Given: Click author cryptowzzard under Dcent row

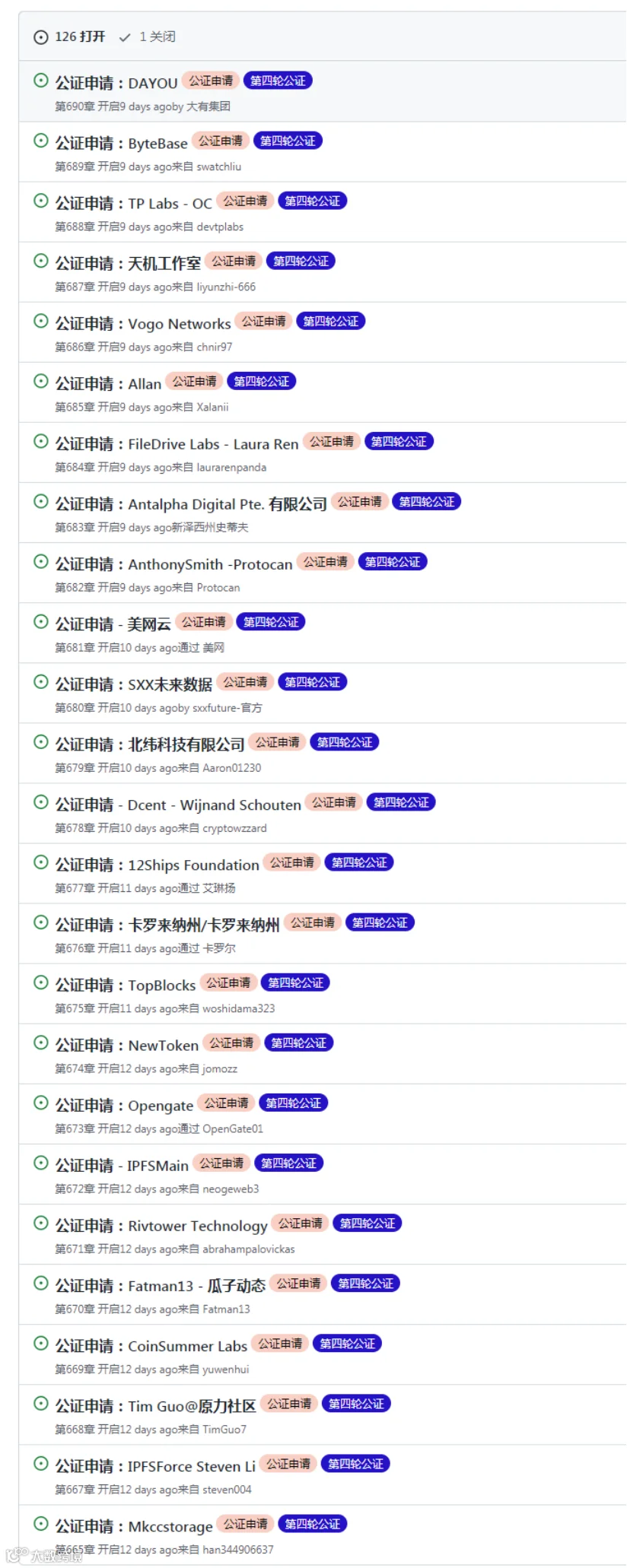Looking at the screenshot, I should pyautogui.click(x=234, y=828).
